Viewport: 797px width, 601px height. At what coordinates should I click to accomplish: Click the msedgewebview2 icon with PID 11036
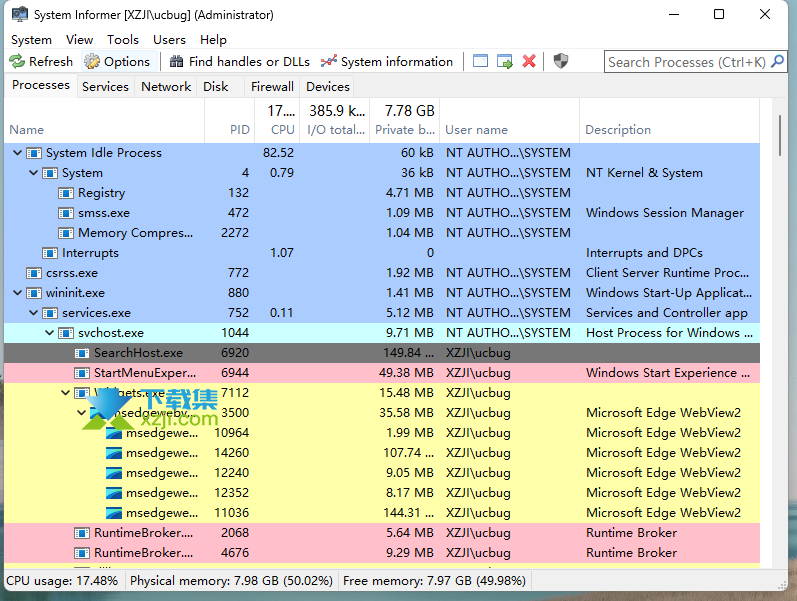point(114,513)
